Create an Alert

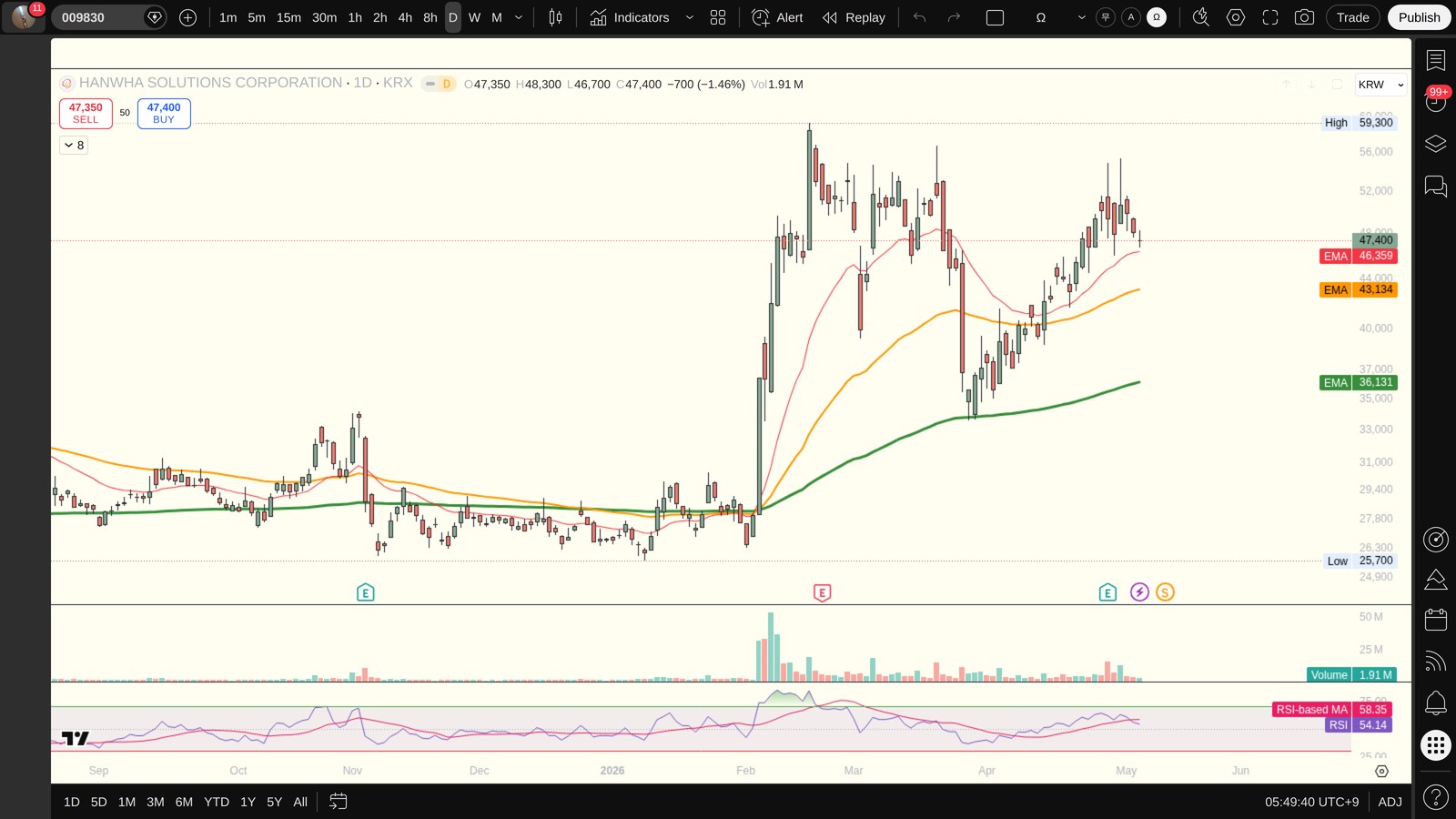click(x=778, y=17)
